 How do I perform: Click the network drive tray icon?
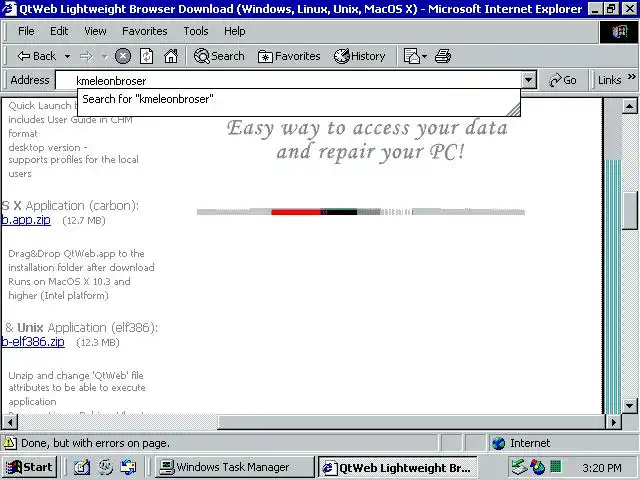coord(520,467)
